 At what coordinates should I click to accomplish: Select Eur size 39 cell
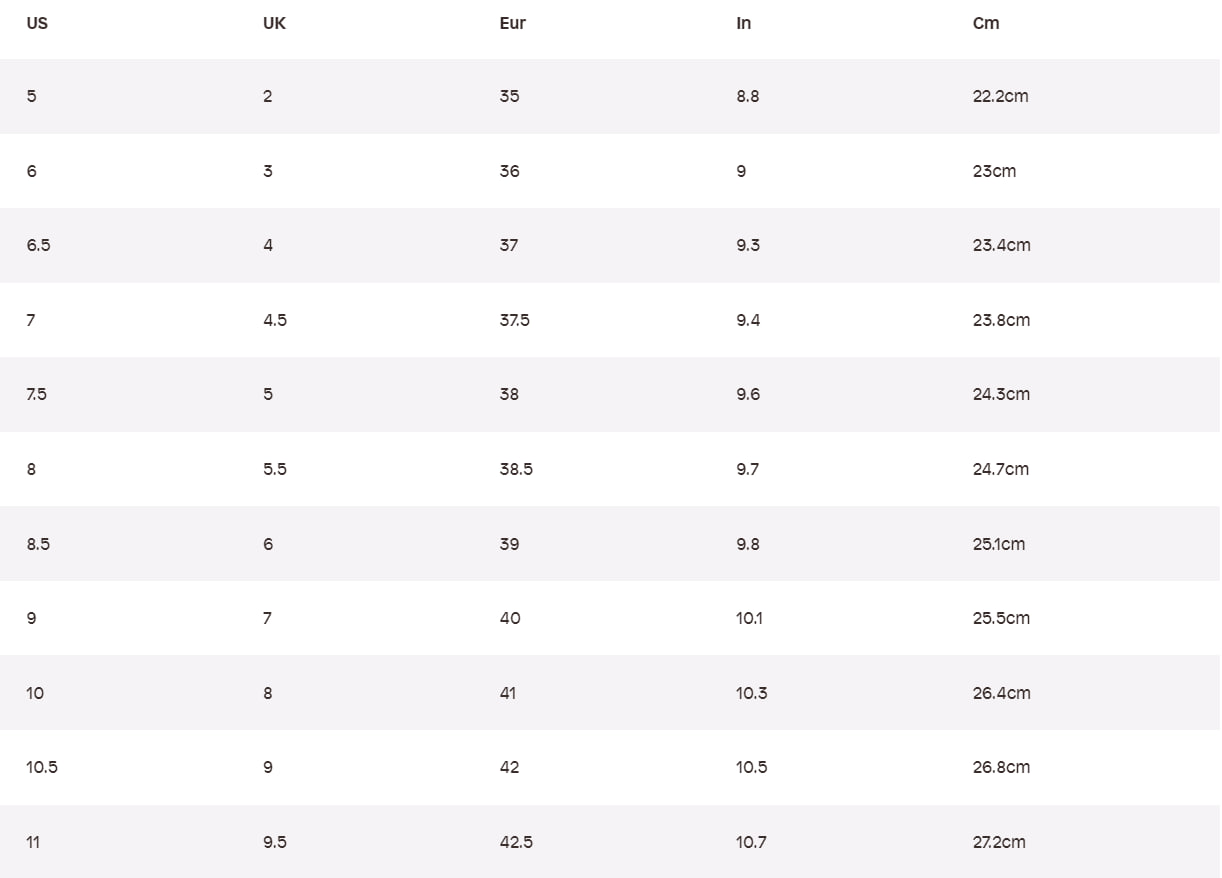[510, 544]
